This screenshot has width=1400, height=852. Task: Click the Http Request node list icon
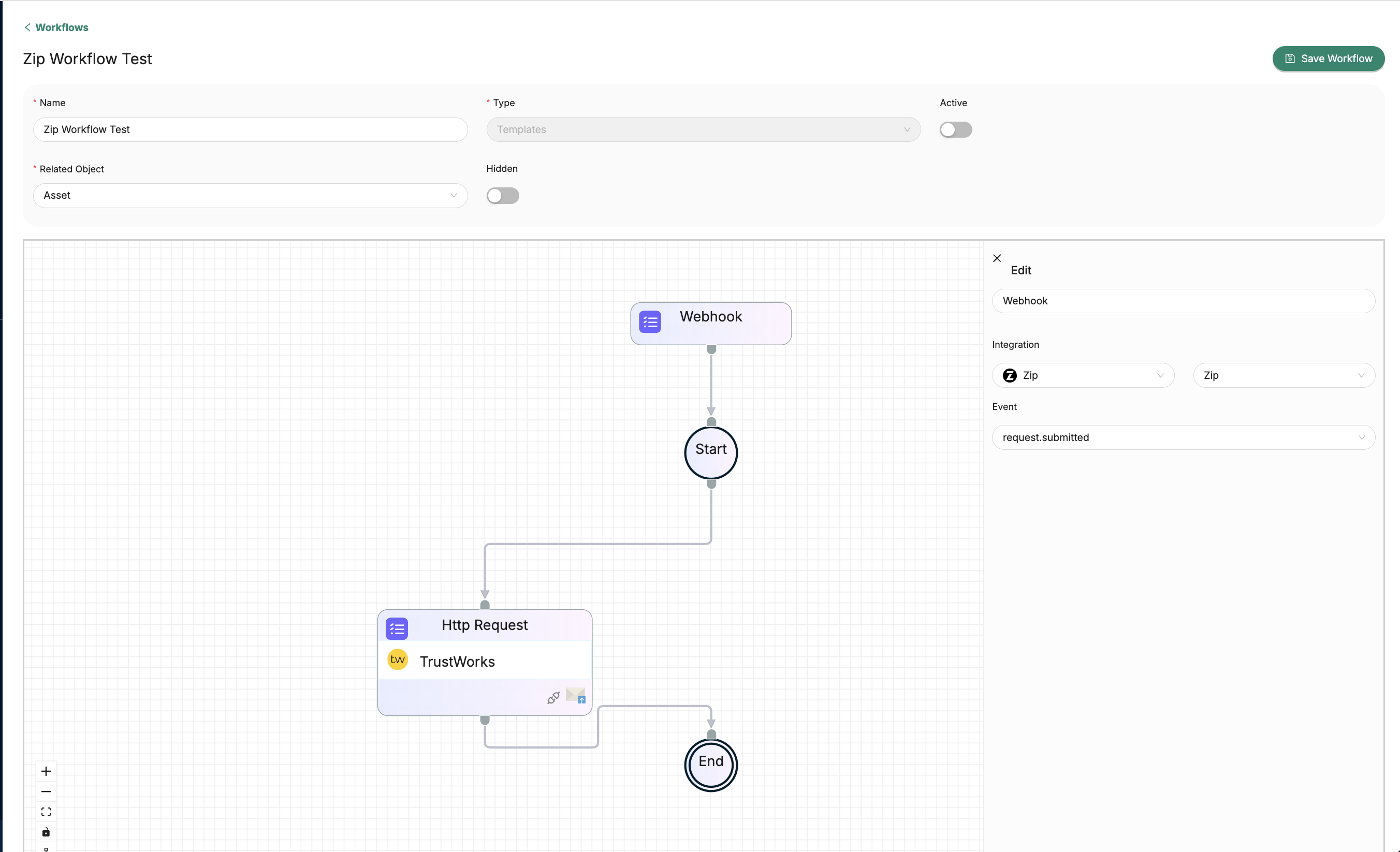pos(397,629)
